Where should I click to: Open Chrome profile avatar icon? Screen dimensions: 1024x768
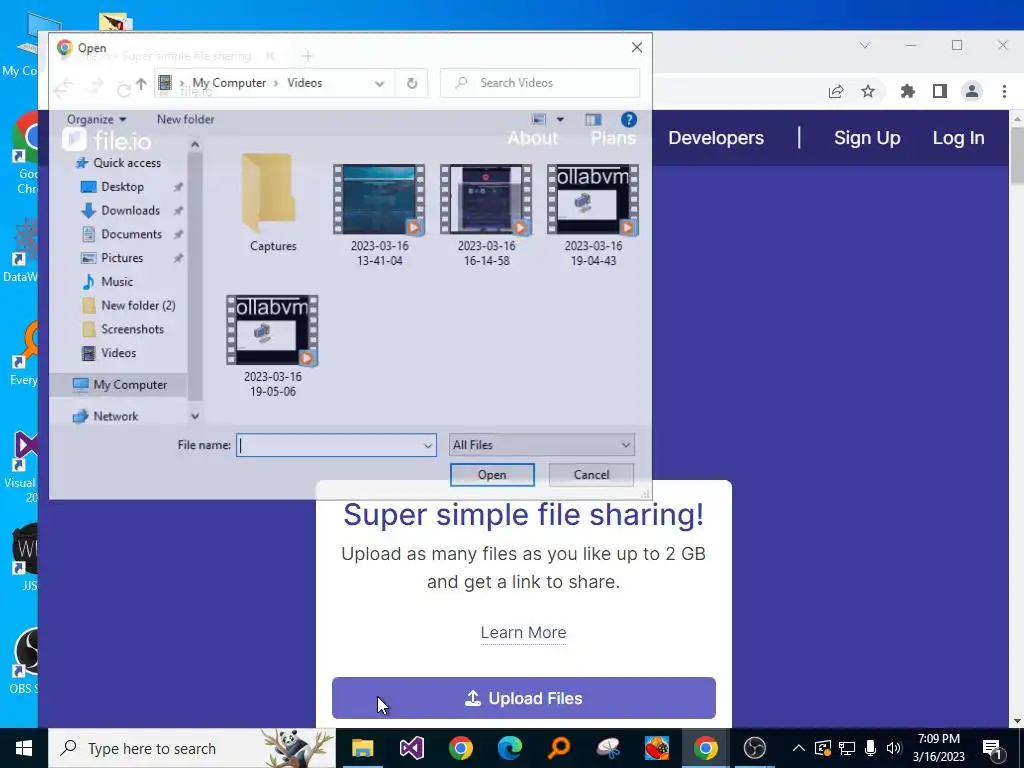point(972,91)
